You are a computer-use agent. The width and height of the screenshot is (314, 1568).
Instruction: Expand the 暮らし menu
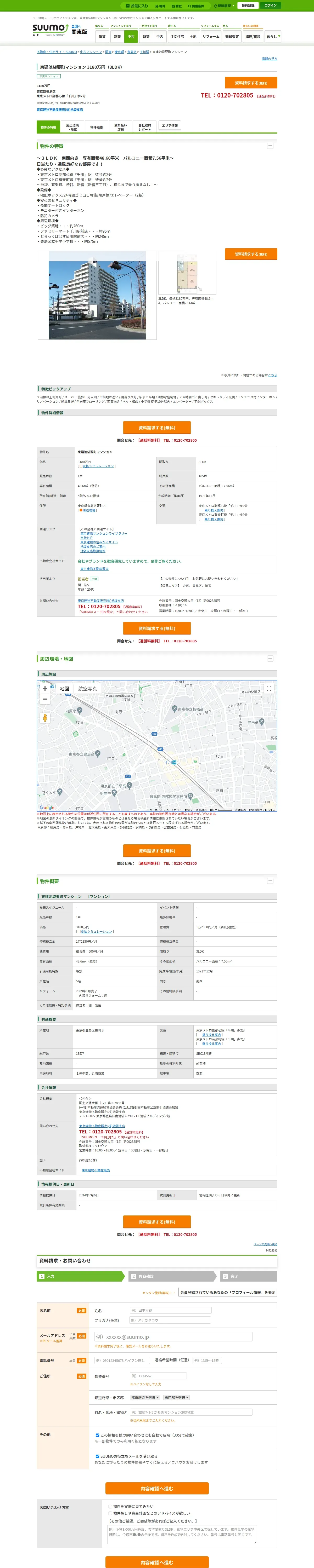(x=273, y=37)
